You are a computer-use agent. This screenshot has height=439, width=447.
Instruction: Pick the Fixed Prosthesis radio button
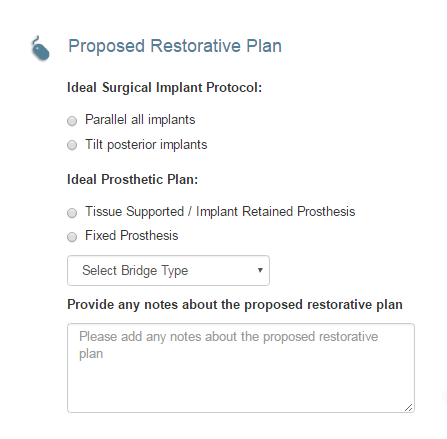[x=72, y=237]
